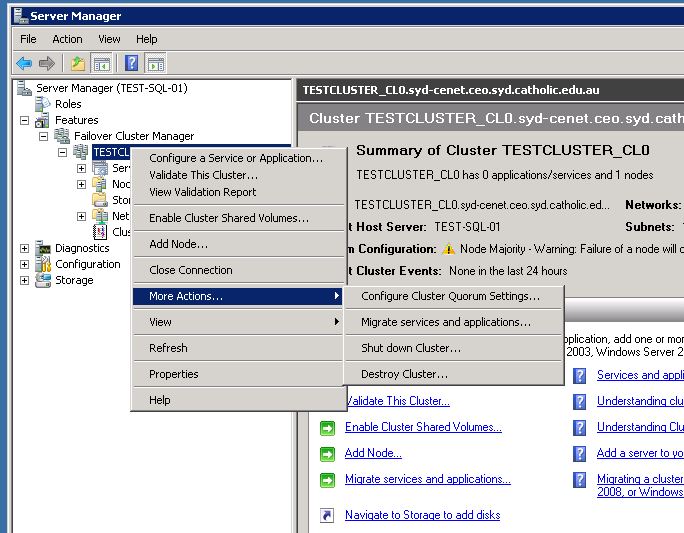
Task: Click the Add Node link in summary
Action: (373, 453)
